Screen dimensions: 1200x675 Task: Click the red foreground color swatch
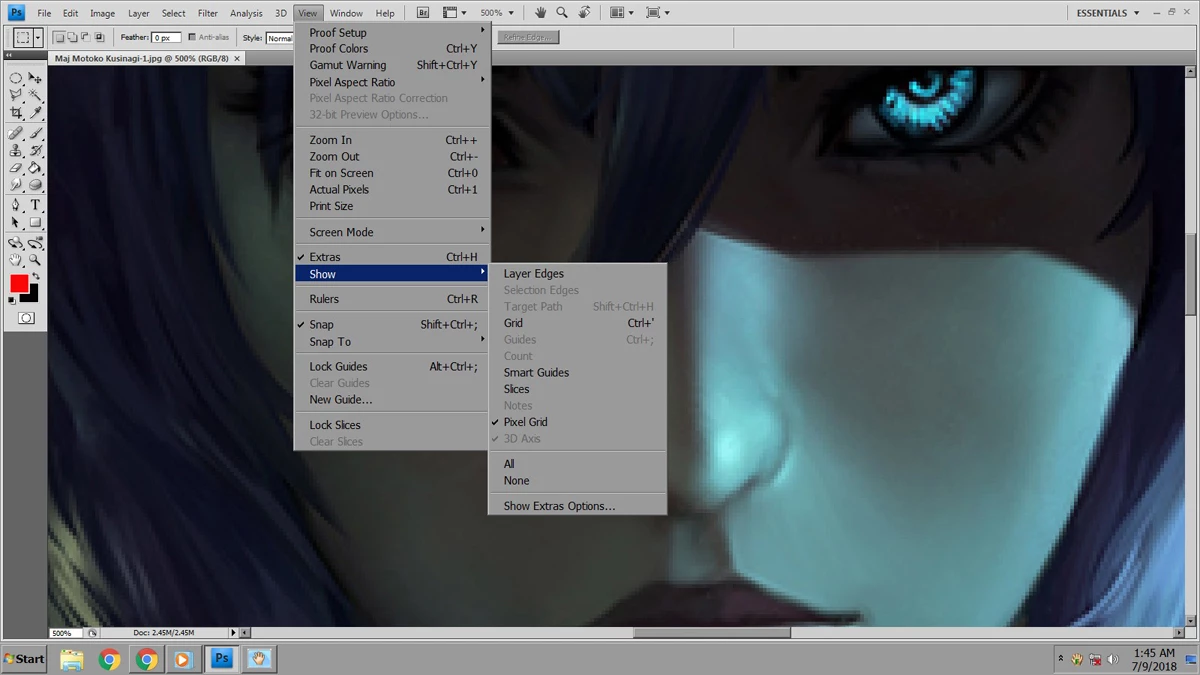point(19,284)
